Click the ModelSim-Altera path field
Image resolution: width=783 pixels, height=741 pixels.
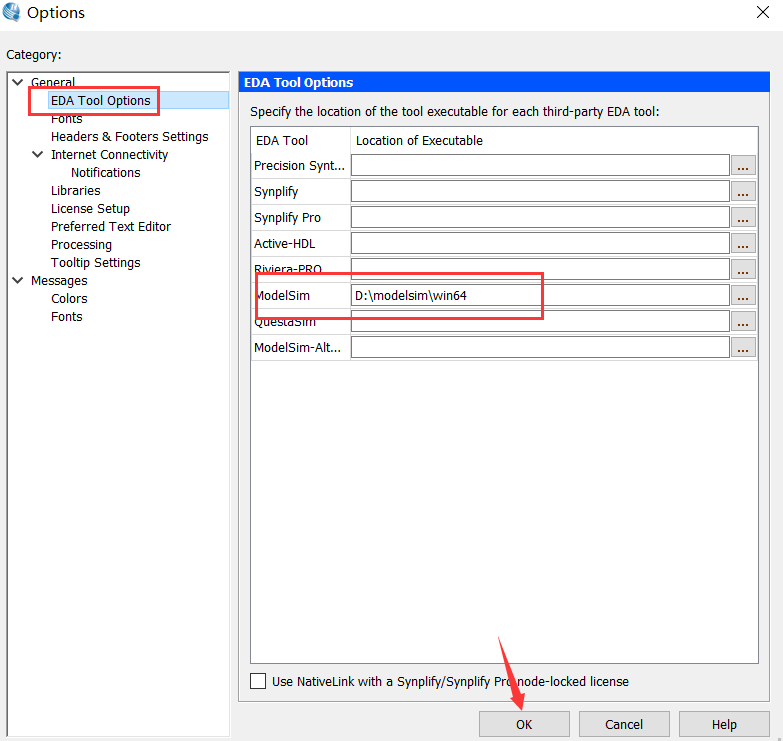pyautogui.click(x=540, y=347)
